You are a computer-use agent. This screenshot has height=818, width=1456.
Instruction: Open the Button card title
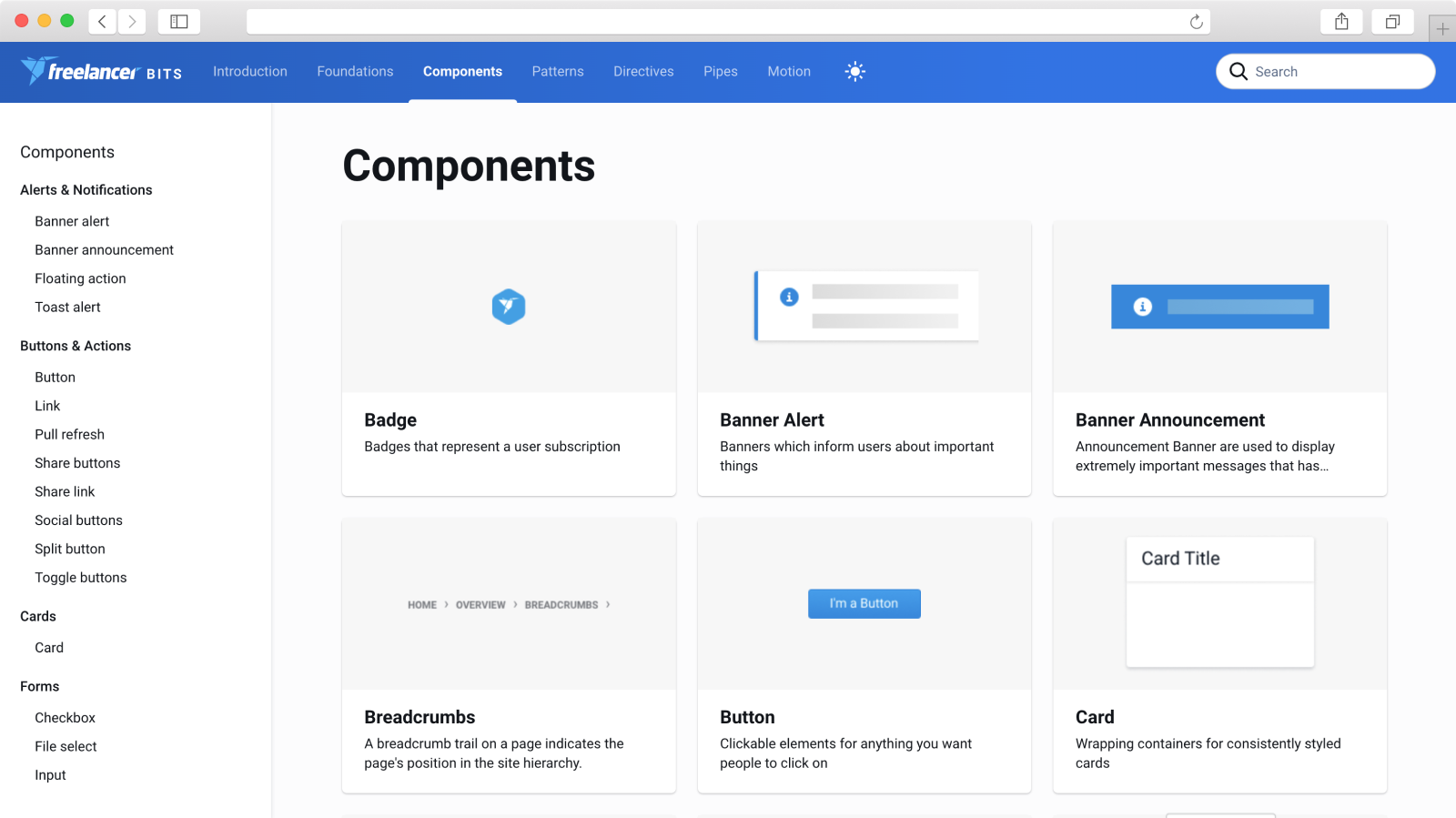pyautogui.click(x=747, y=717)
